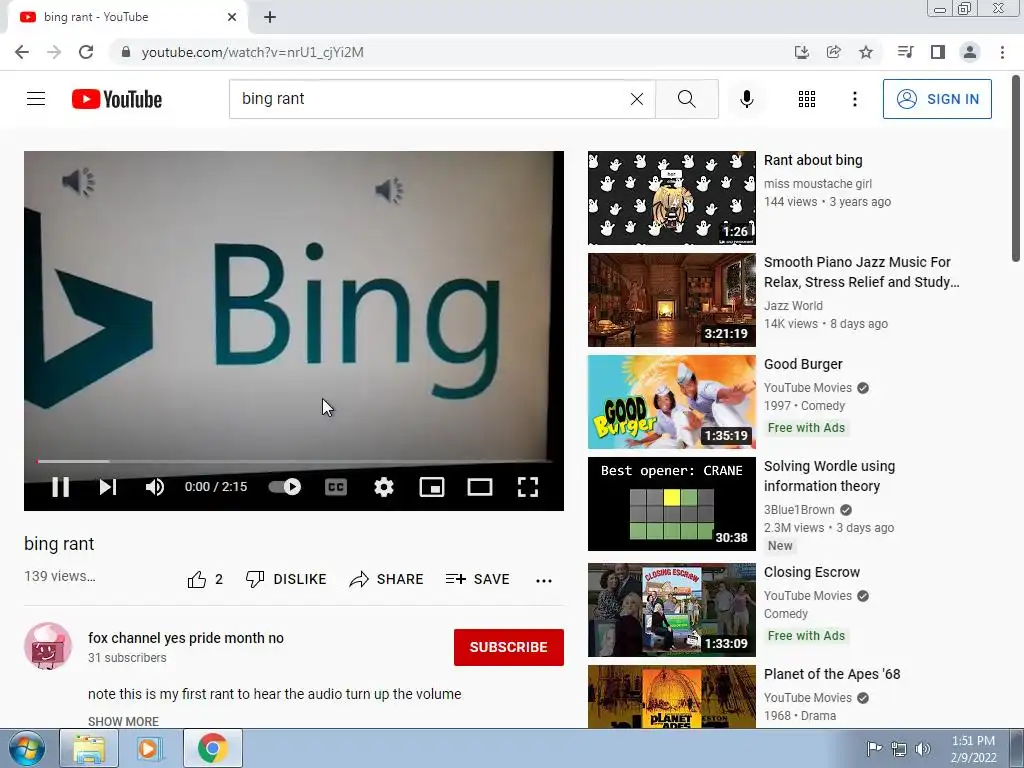Image resolution: width=1024 pixels, height=768 pixels.
Task: Toggle Chrome side panel
Action: [x=938, y=52]
